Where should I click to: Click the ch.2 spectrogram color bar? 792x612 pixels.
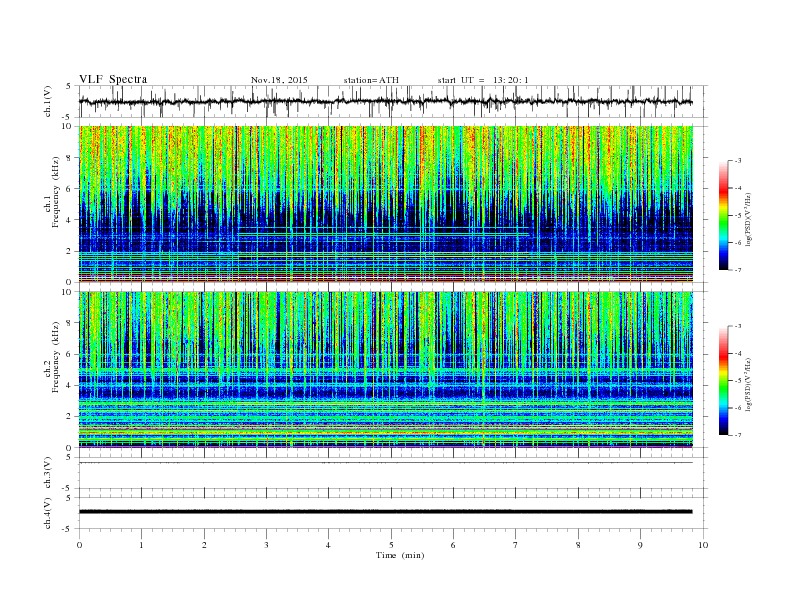click(723, 381)
